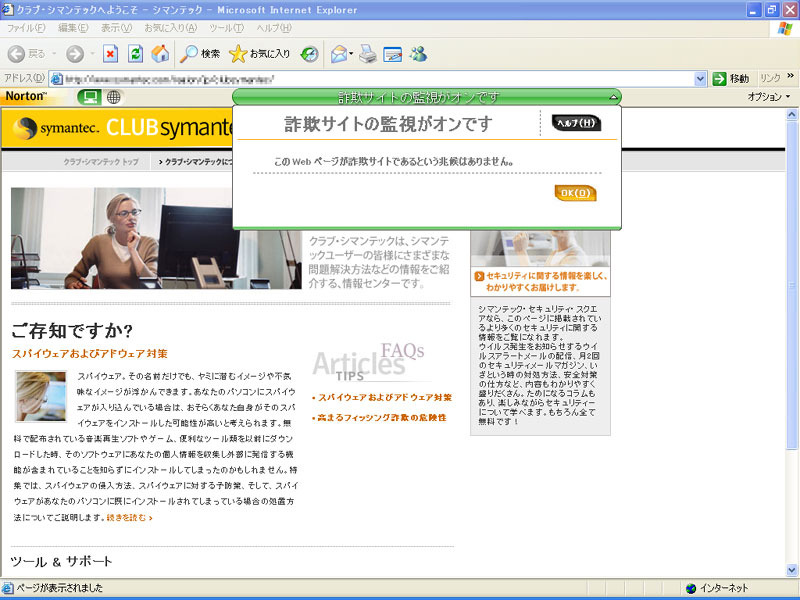
Task: Click in the address URL field
Action: tap(378, 79)
